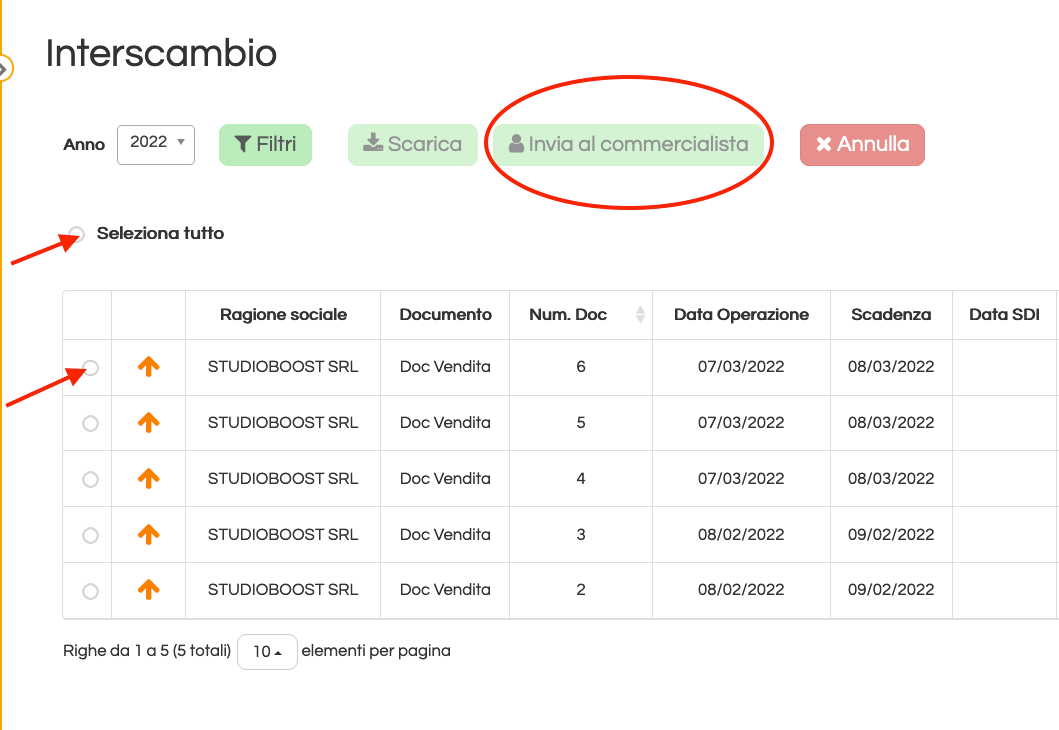The image size is (1059, 730).
Task: Click operation date 07/03/2022 of document 4
Action: tap(741, 479)
